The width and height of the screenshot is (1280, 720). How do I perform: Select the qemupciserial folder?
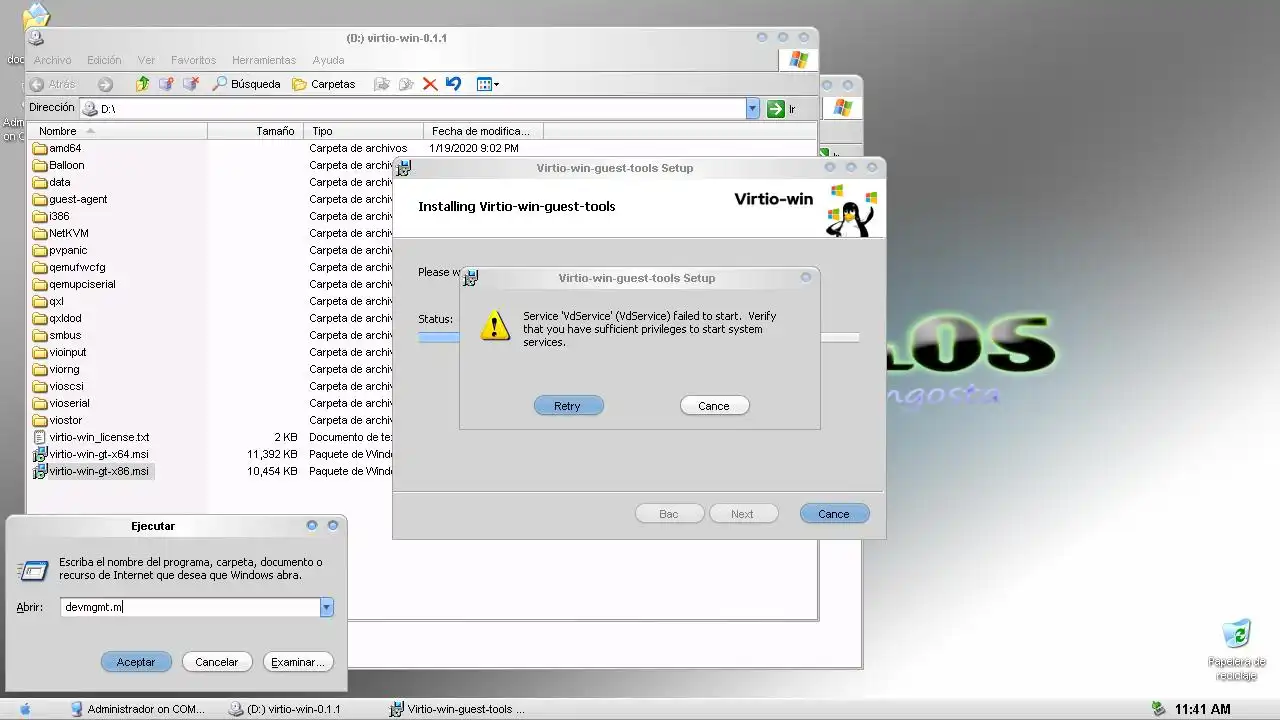tap(74, 284)
